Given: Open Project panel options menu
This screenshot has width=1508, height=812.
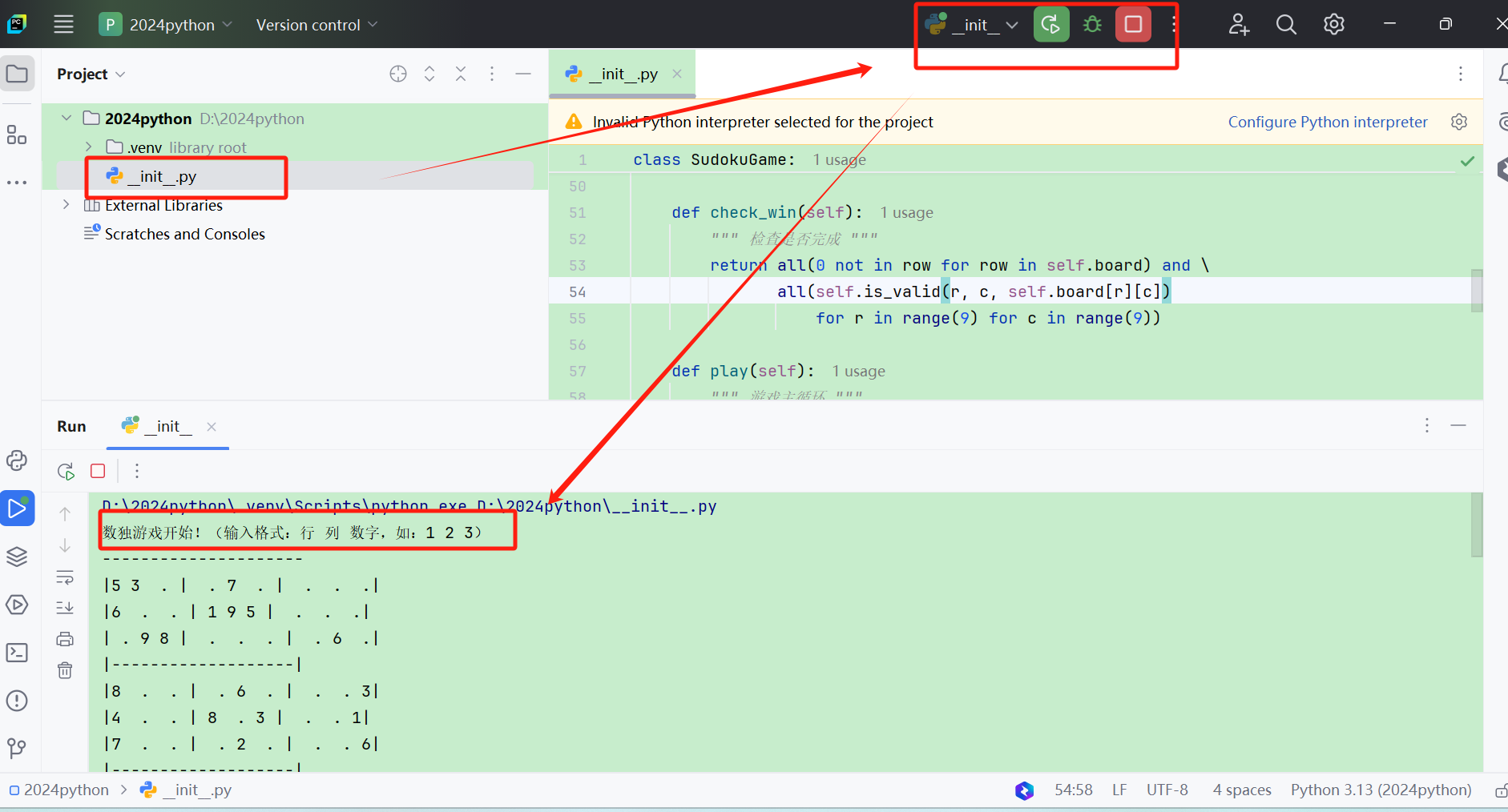Looking at the screenshot, I should pos(492,74).
